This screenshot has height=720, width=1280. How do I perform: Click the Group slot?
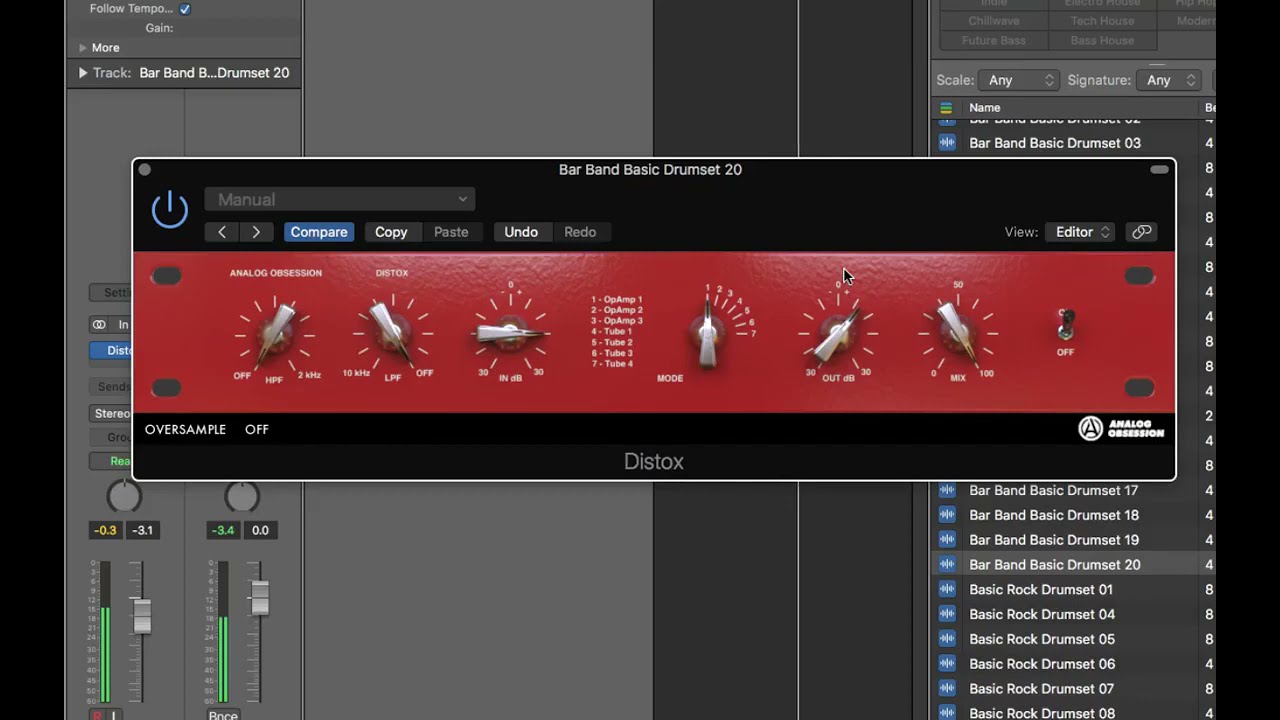click(111, 437)
